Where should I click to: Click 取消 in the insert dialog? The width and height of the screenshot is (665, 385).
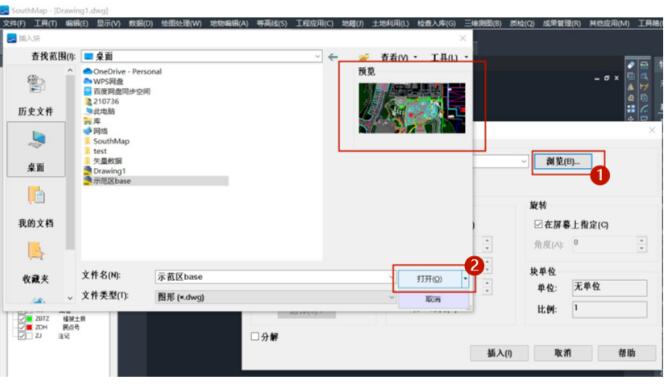pos(563,353)
